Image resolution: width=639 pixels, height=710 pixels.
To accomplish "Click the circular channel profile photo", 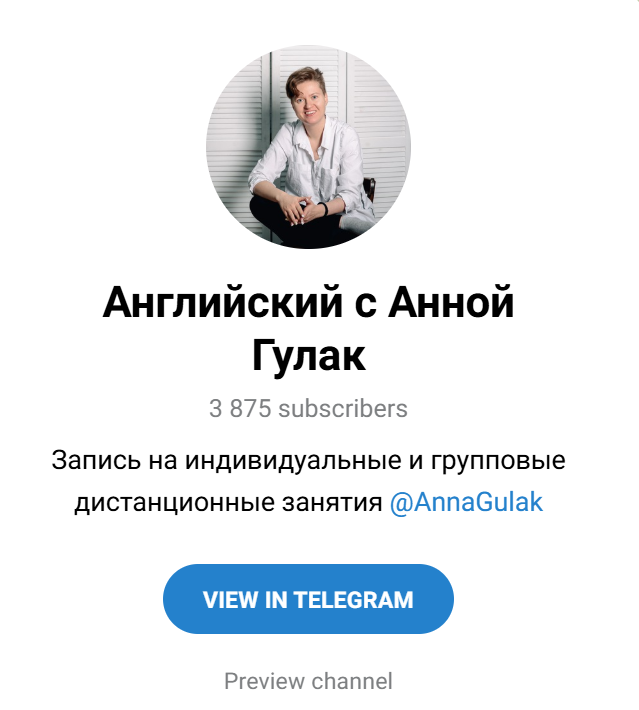I will (308, 147).
